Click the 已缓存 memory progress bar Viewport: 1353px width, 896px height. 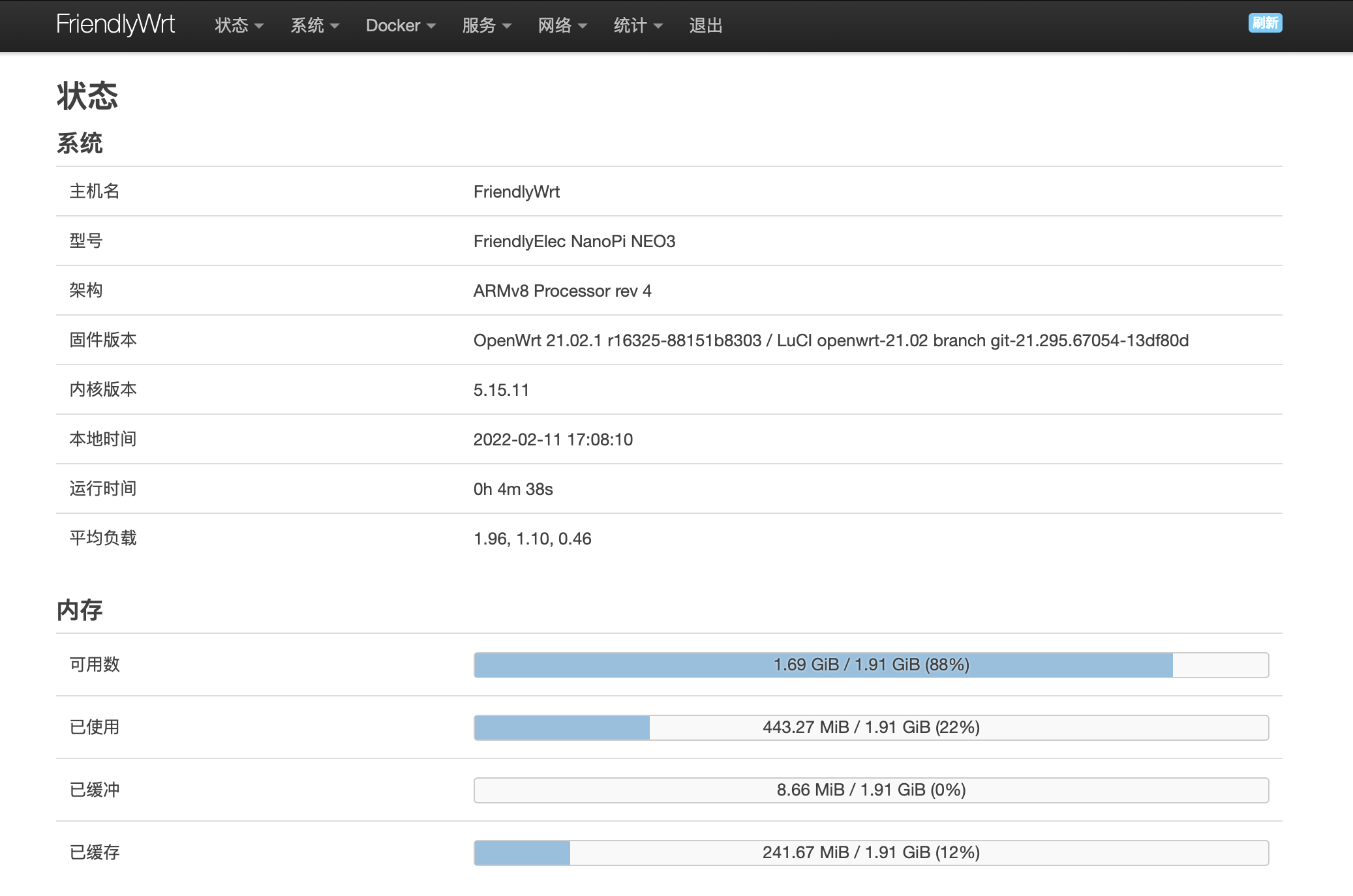[871, 852]
